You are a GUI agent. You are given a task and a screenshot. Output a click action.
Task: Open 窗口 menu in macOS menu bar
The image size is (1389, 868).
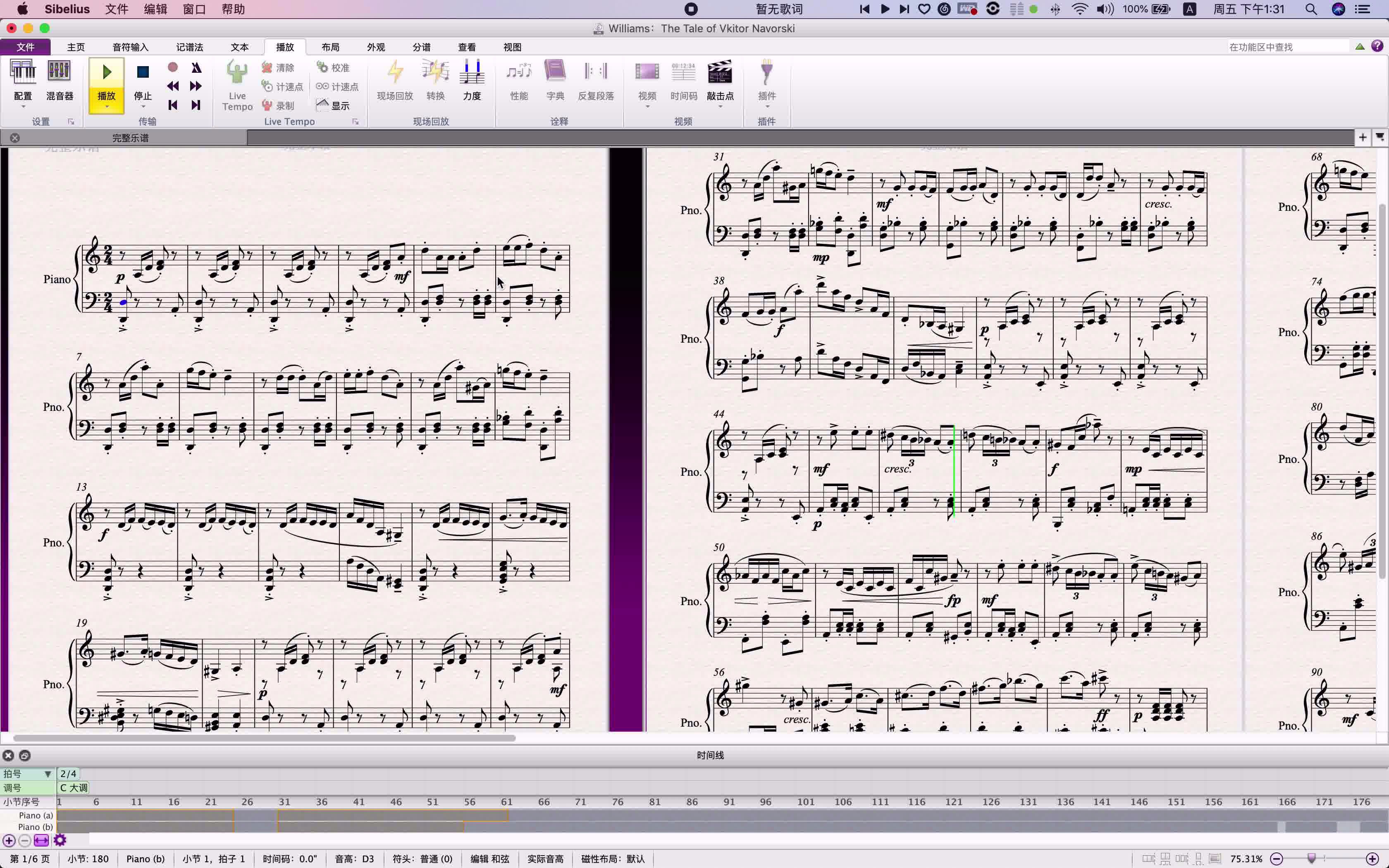(x=194, y=9)
